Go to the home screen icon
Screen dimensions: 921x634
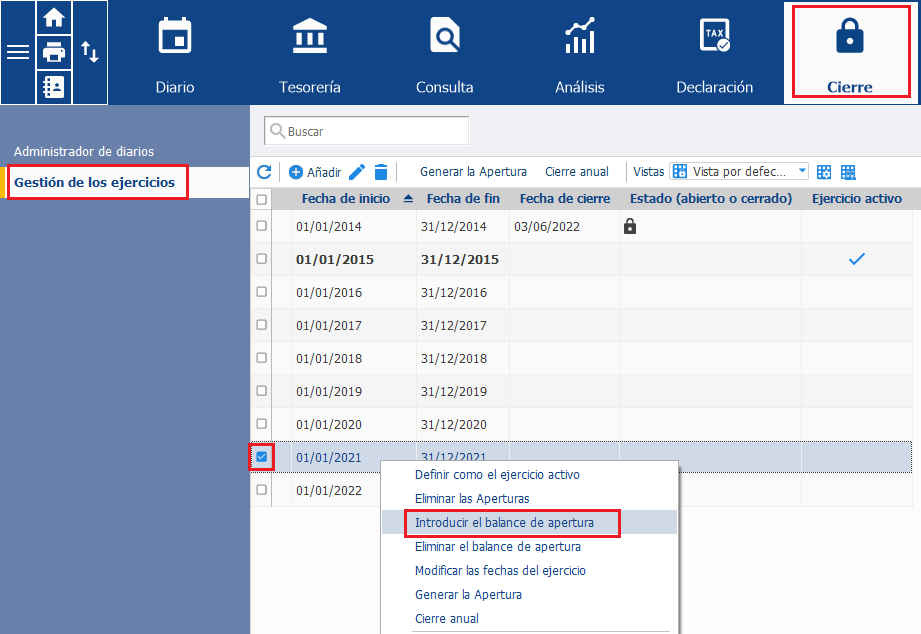54,18
